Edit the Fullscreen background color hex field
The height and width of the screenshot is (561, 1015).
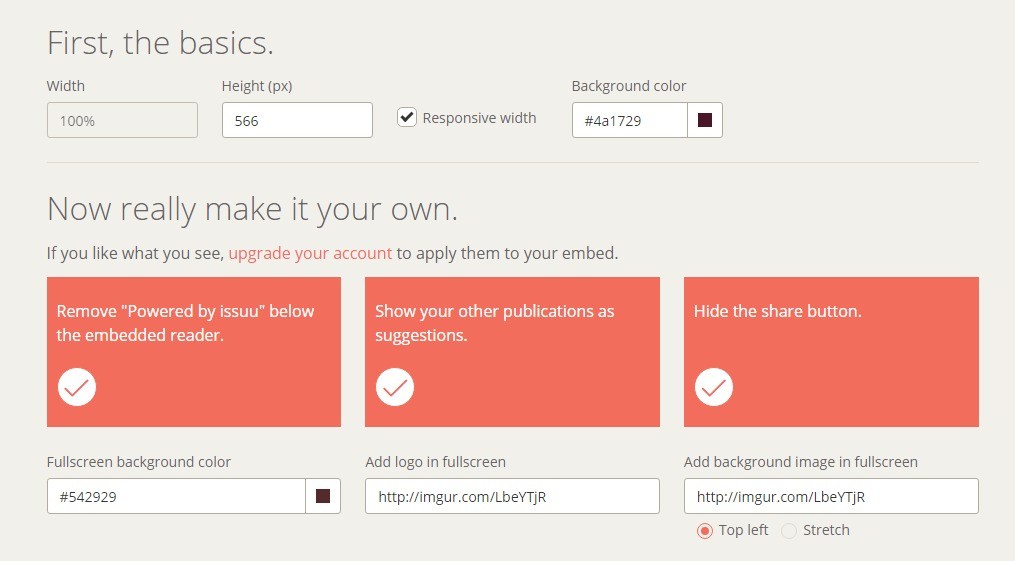pyautogui.click(x=176, y=496)
